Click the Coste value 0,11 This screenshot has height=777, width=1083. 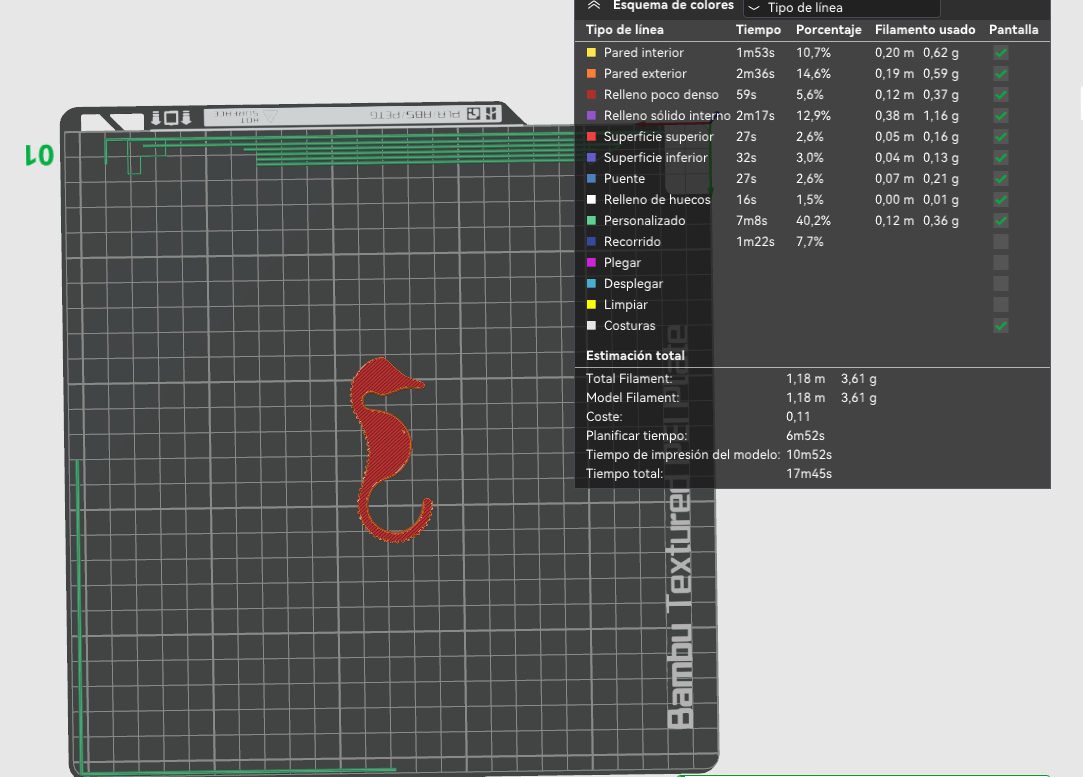pos(798,416)
